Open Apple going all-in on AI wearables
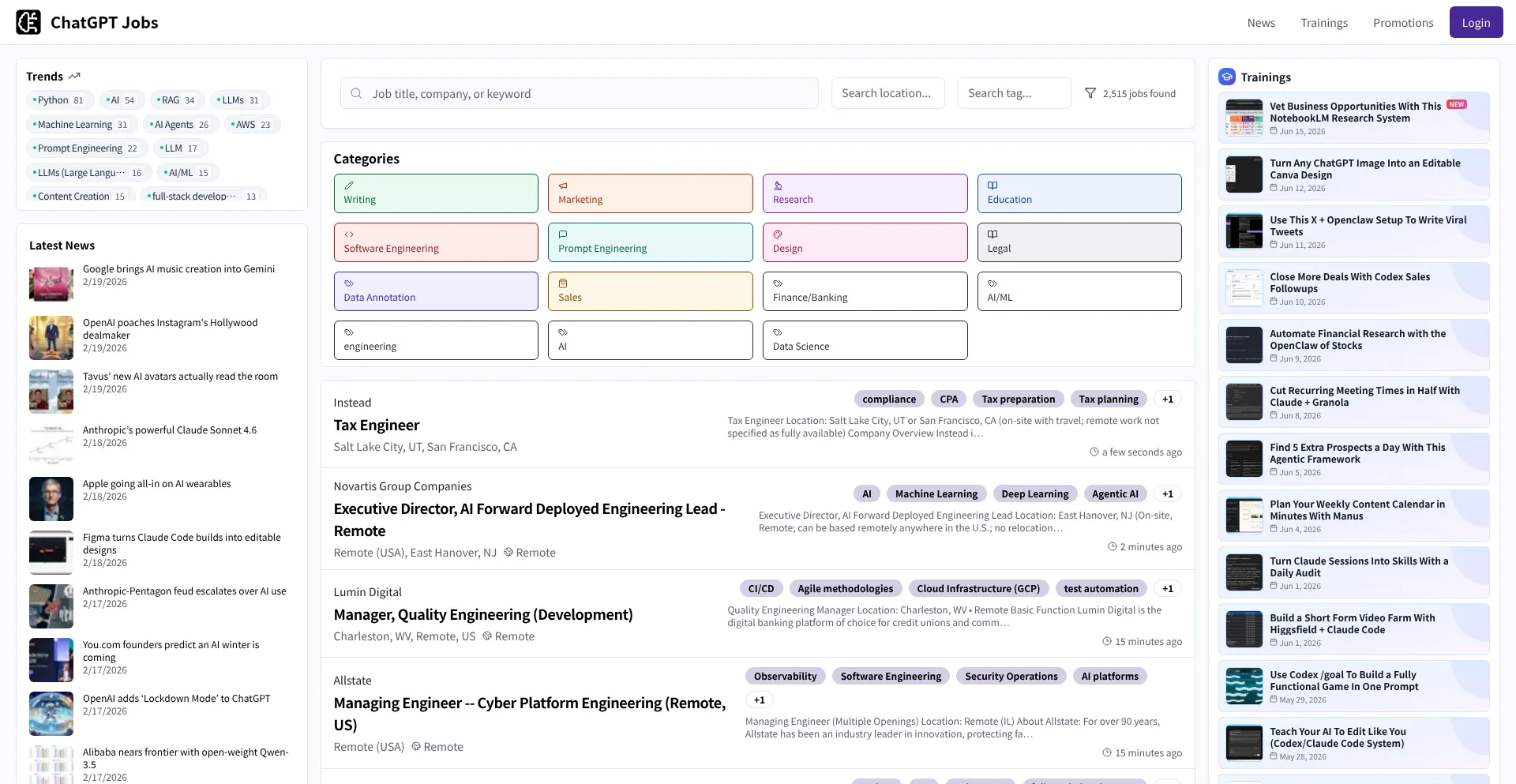The height and width of the screenshot is (784, 1516). point(157,484)
